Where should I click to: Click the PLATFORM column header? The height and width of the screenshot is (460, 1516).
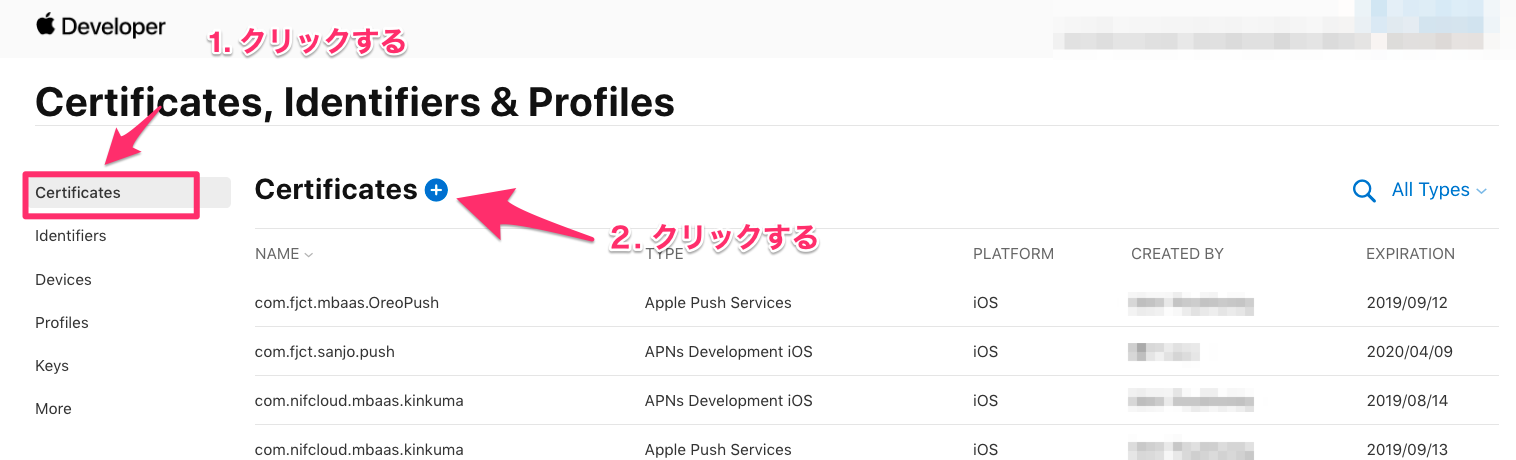[1013, 254]
